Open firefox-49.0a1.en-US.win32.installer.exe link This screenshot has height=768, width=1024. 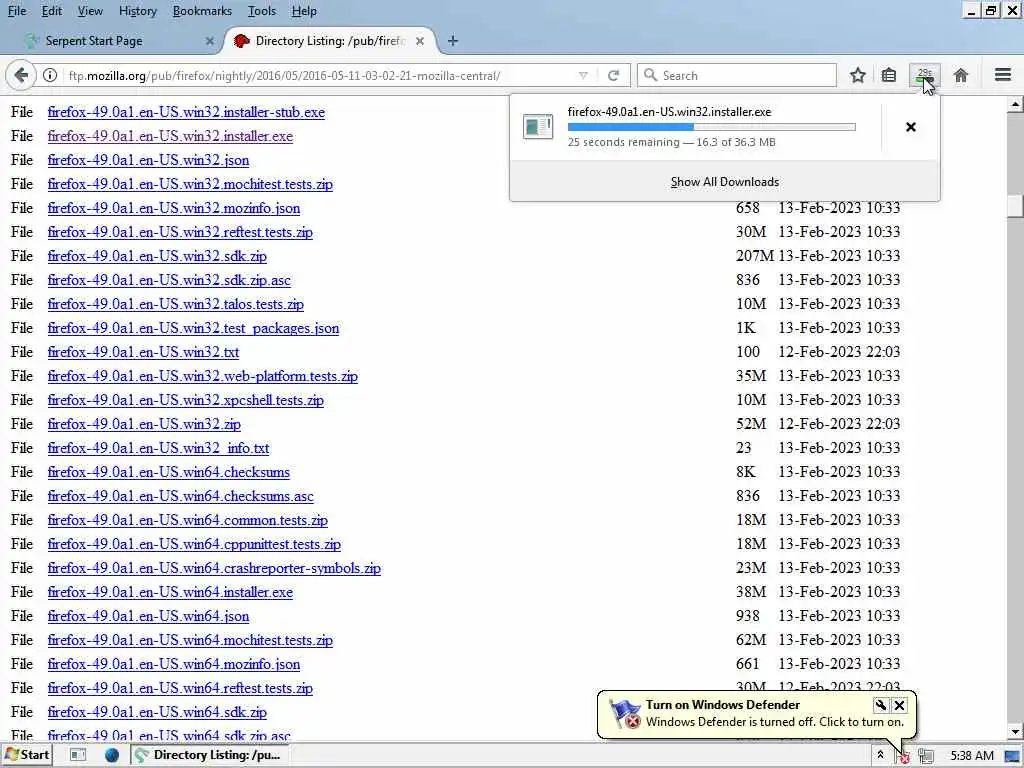tap(170, 136)
